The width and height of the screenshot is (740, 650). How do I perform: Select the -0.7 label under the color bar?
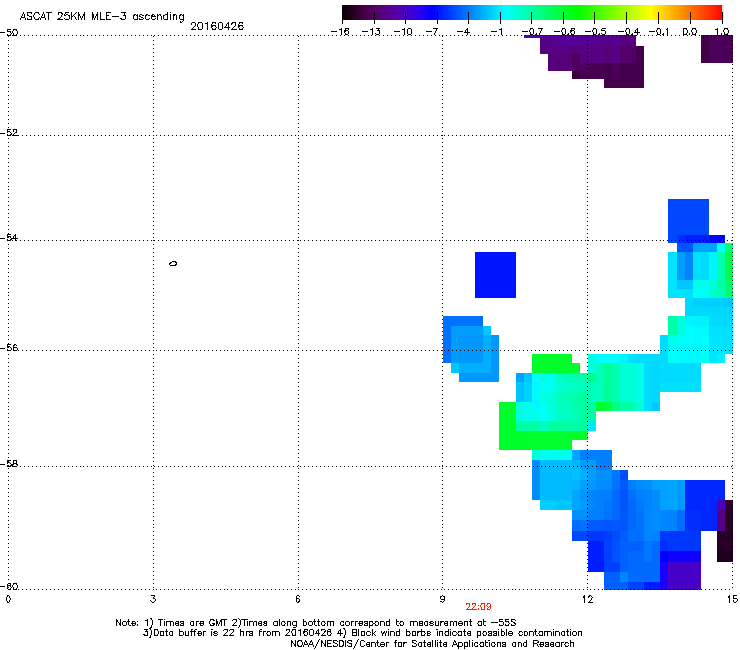pos(532,32)
